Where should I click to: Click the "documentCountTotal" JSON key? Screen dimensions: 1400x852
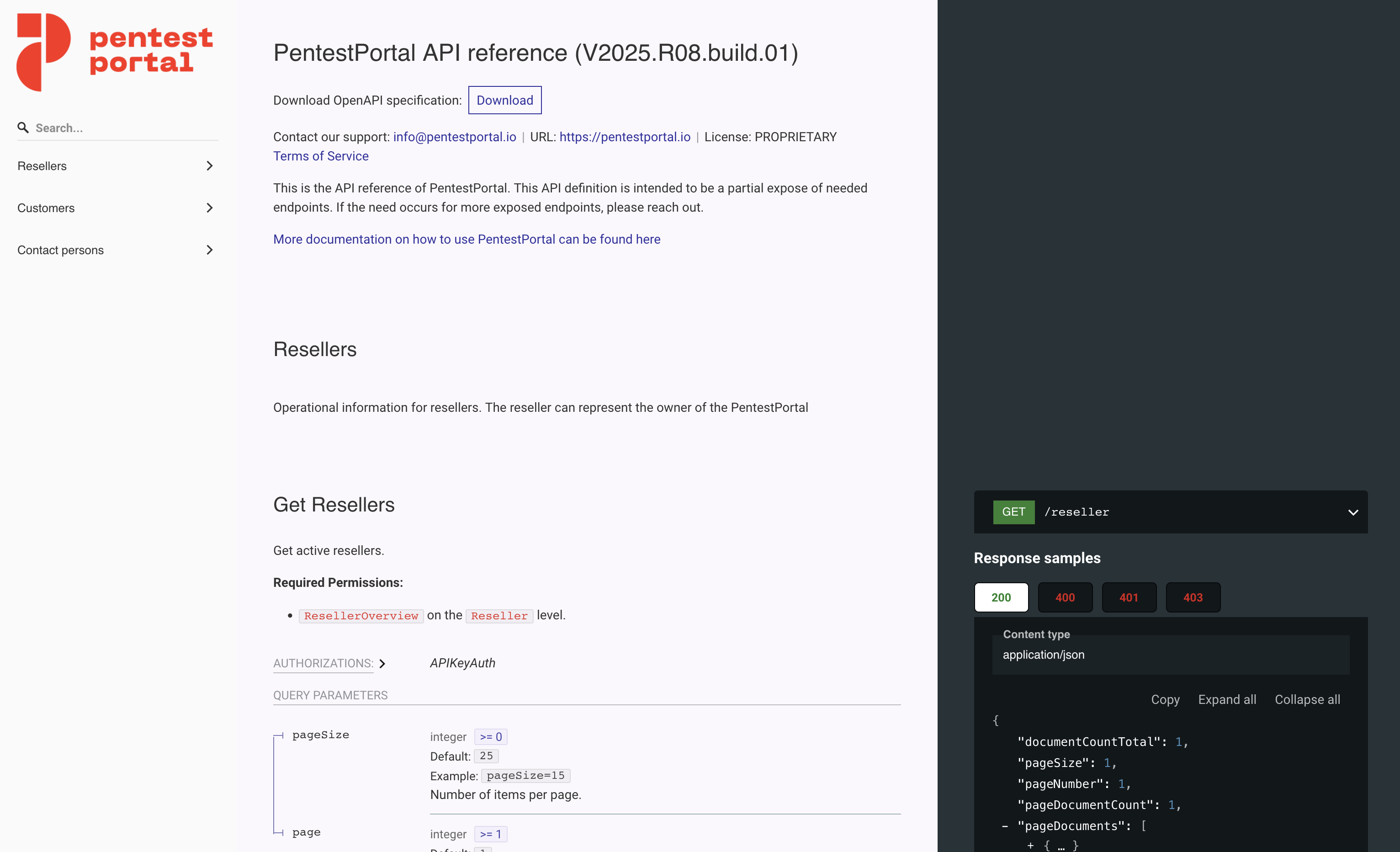point(1089,742)
